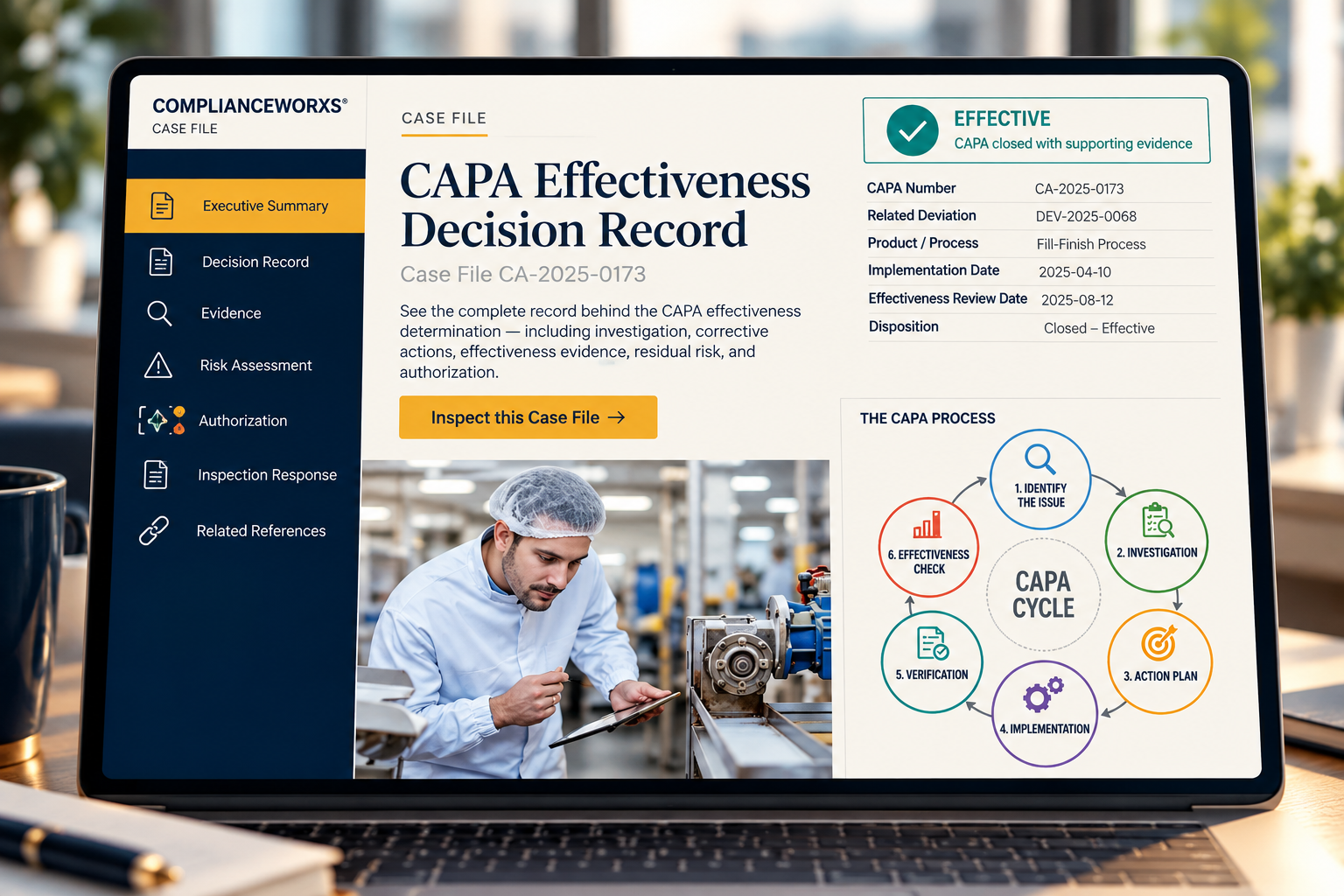Click the related deviation DEV-2025-0068
This screenshot has width=1344, height=896.
pos(1086,216)
